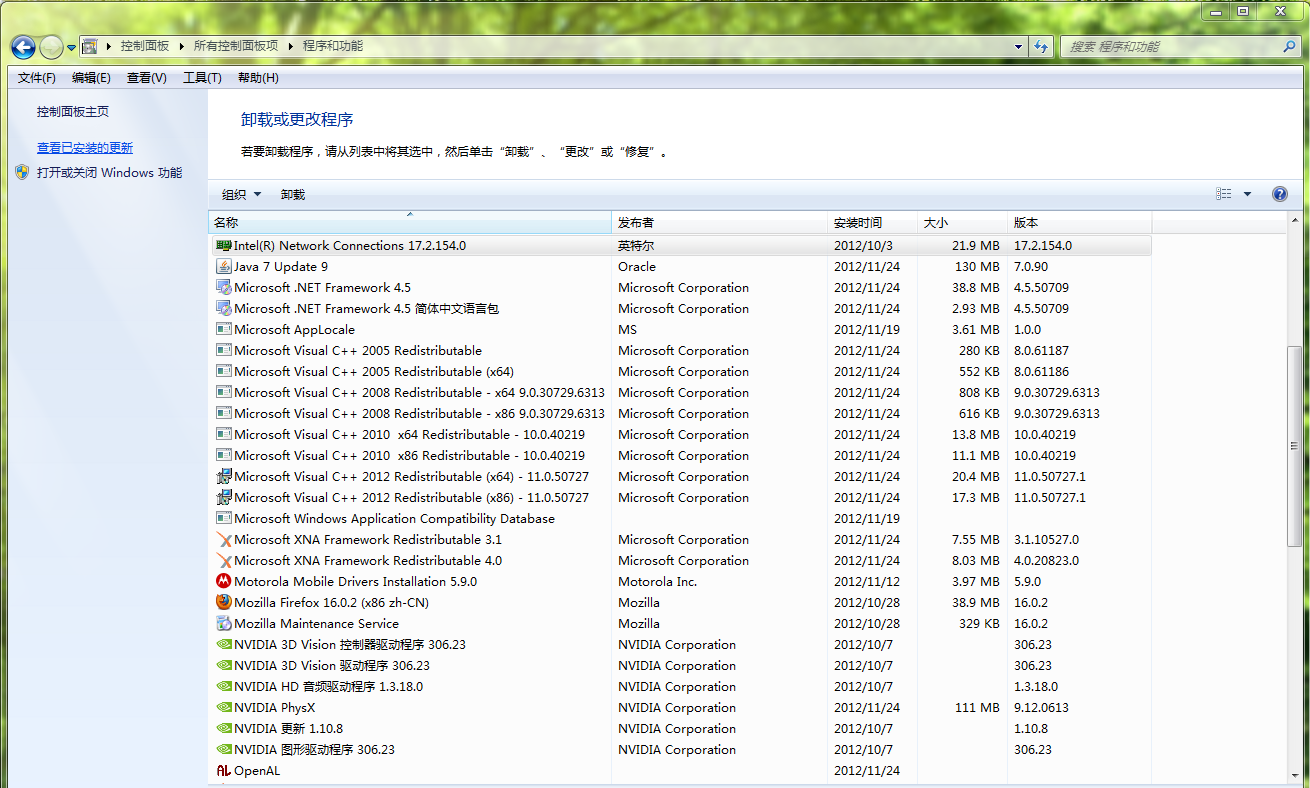
Task: Click the 卸载 button in toolbar
Action: (x=293, y=195)
